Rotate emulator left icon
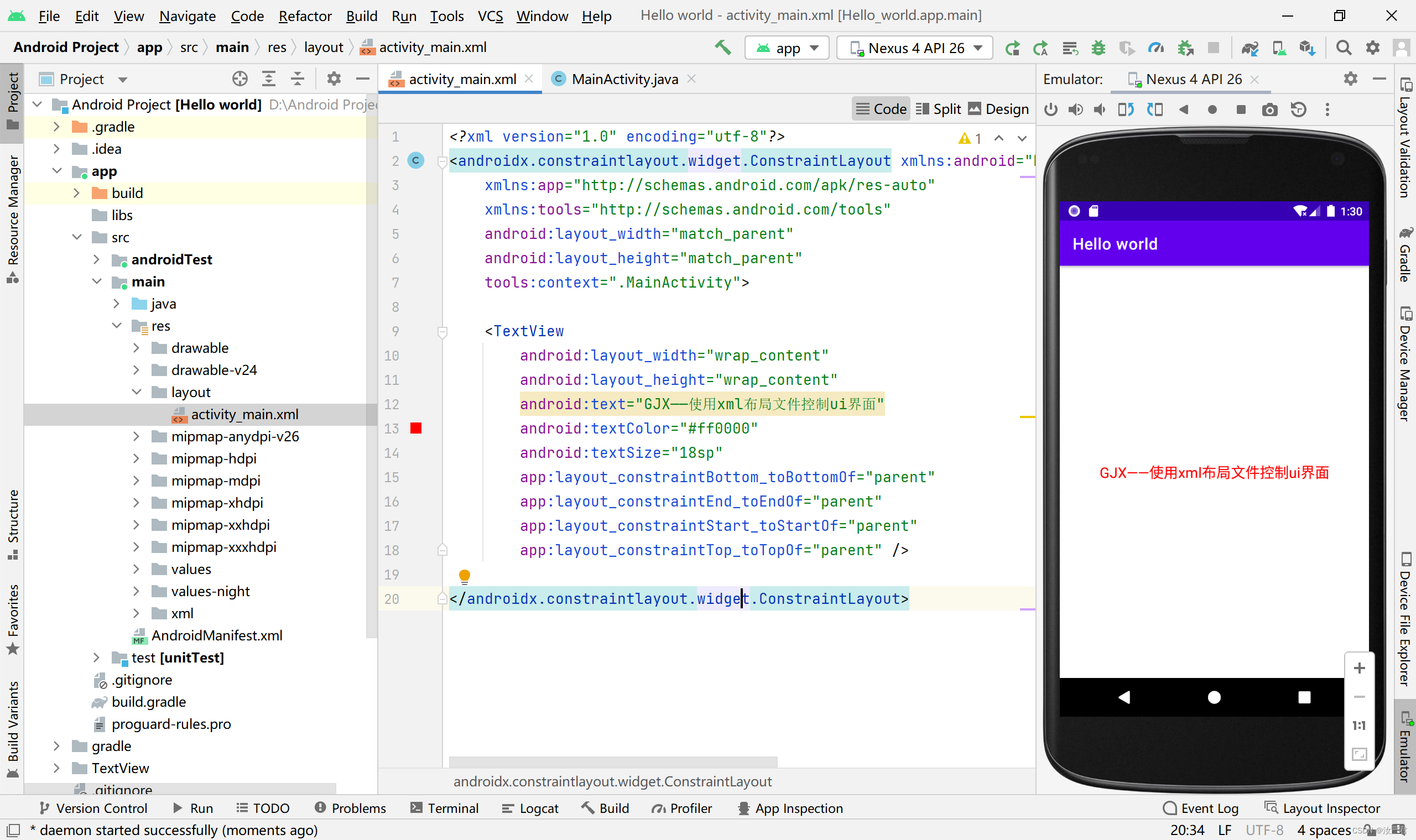The width and height of the screenshot is (1416, 840). pyautogui.click(x=1126, y=110)
